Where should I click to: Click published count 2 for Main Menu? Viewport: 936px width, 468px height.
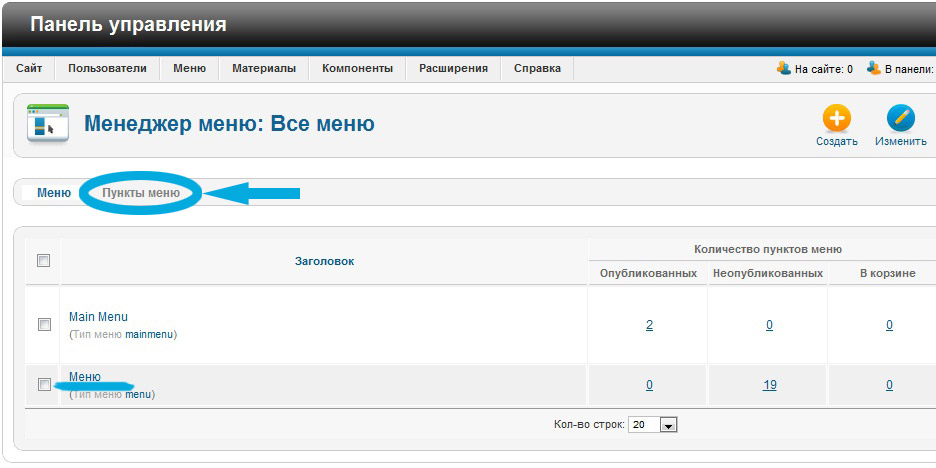[x=649, y=325]
